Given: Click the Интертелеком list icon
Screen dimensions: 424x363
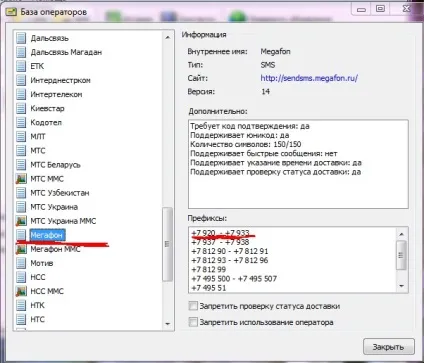Looking at the screenshot, I should pyautogui.click(x=21, y=94).
